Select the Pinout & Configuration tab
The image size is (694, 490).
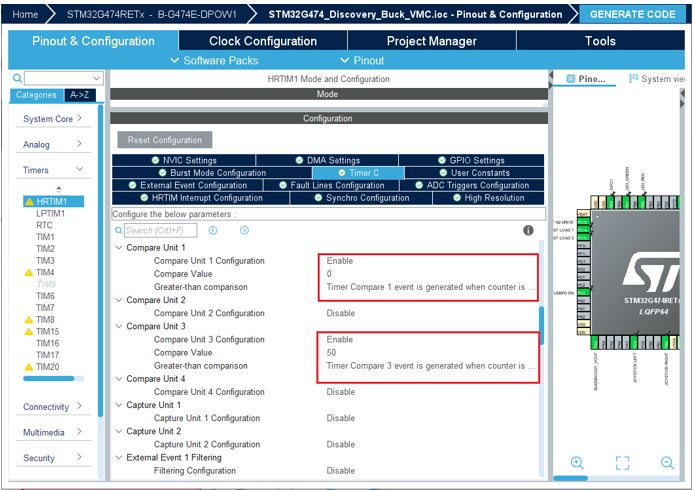[x=93, y=41]
